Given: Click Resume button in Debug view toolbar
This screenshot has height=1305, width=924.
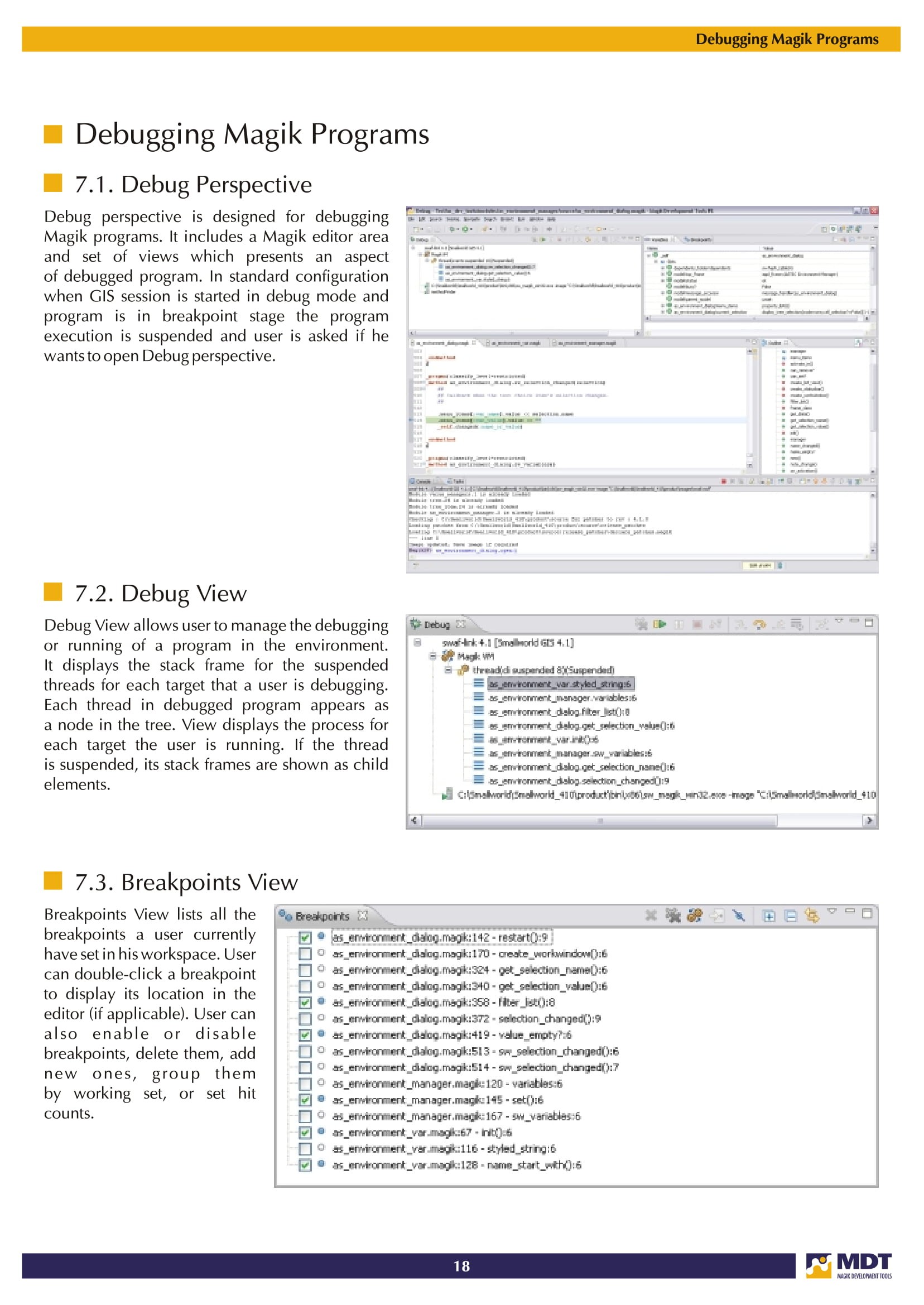Looking at the screenshot, I should pyautogui.click(x=660, y=624).
